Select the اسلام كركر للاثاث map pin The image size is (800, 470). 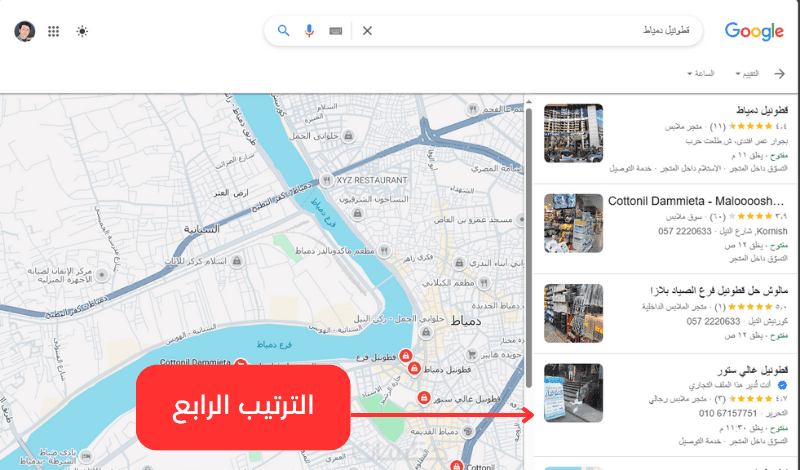pos(236,261)
